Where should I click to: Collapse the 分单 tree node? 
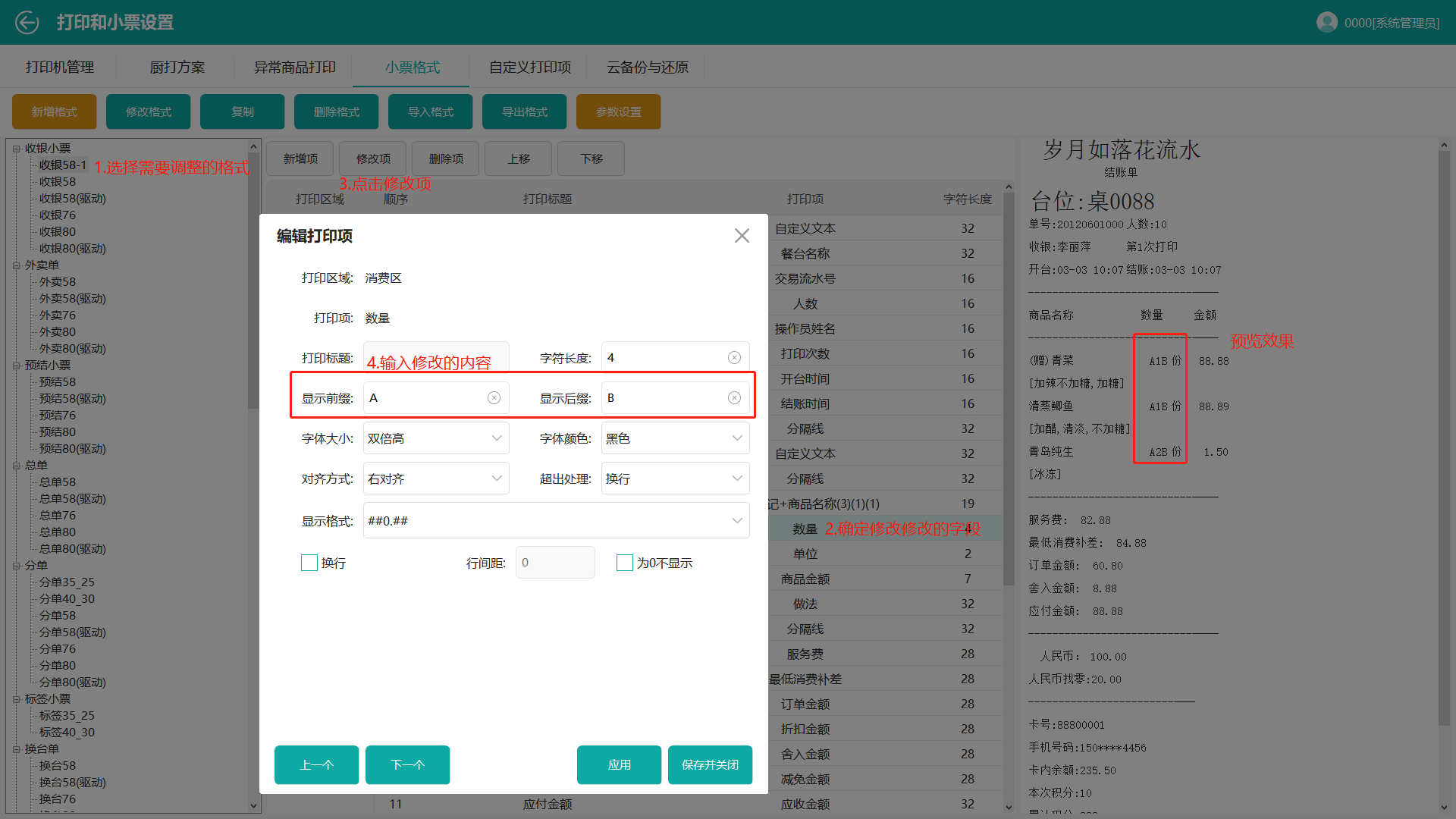(16, 566)
